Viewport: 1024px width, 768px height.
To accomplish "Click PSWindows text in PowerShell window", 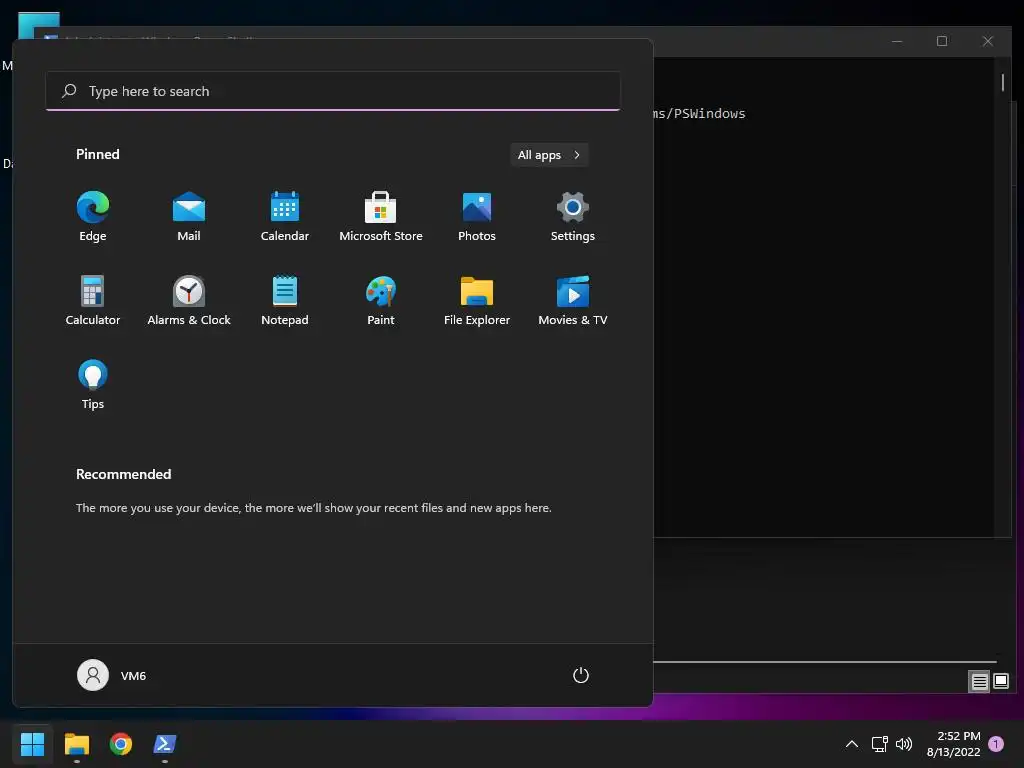I will (x=709, y=114).
